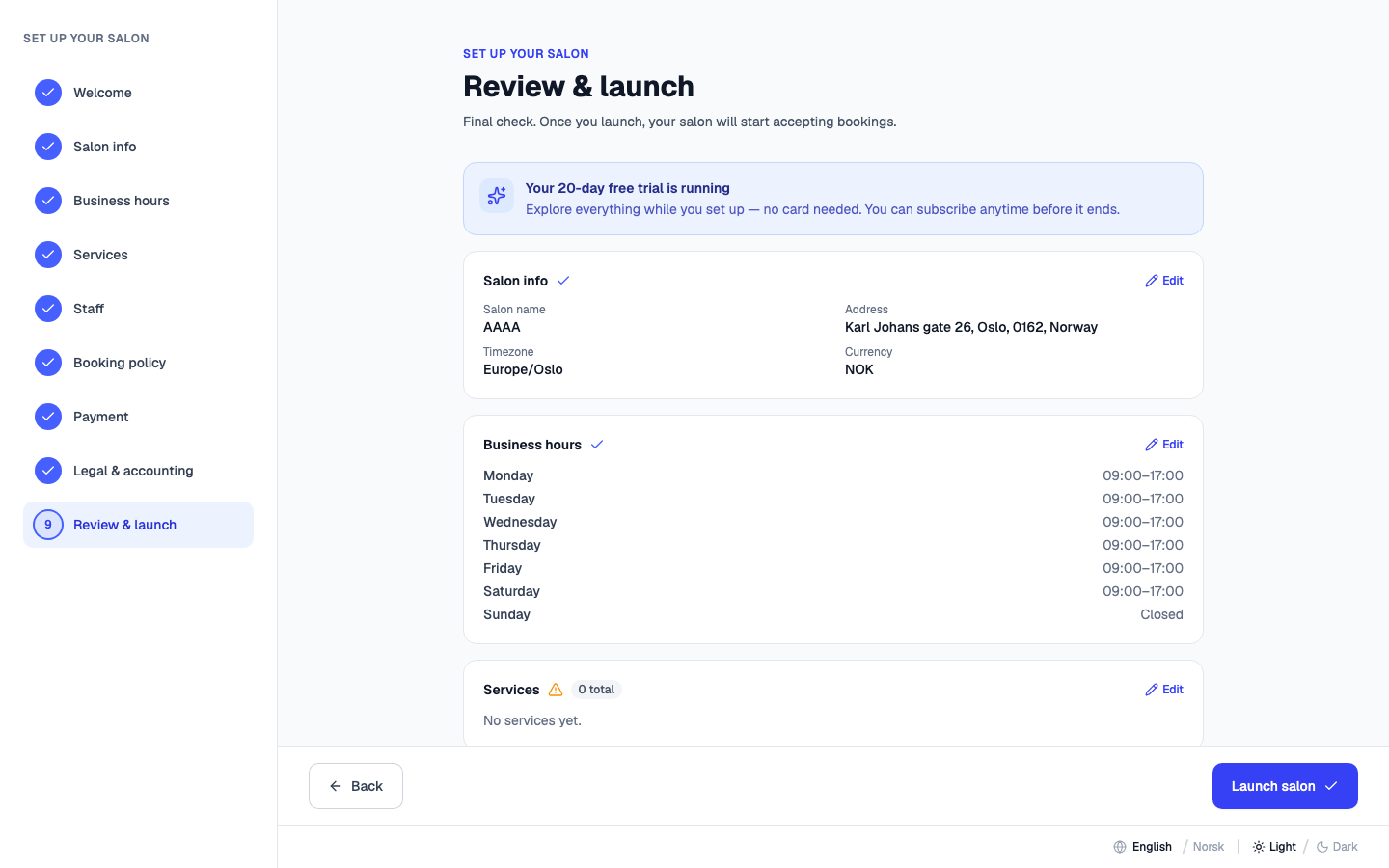This screenshot has height=868, width=1389.
Task: Click the address Karl Johans gate 26
Action: [x=971, y=327]
